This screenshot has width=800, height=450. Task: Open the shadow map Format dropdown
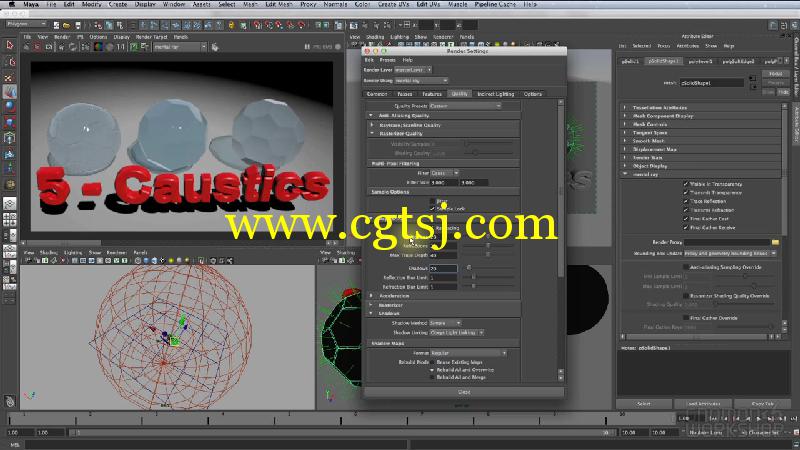(468, 353)
